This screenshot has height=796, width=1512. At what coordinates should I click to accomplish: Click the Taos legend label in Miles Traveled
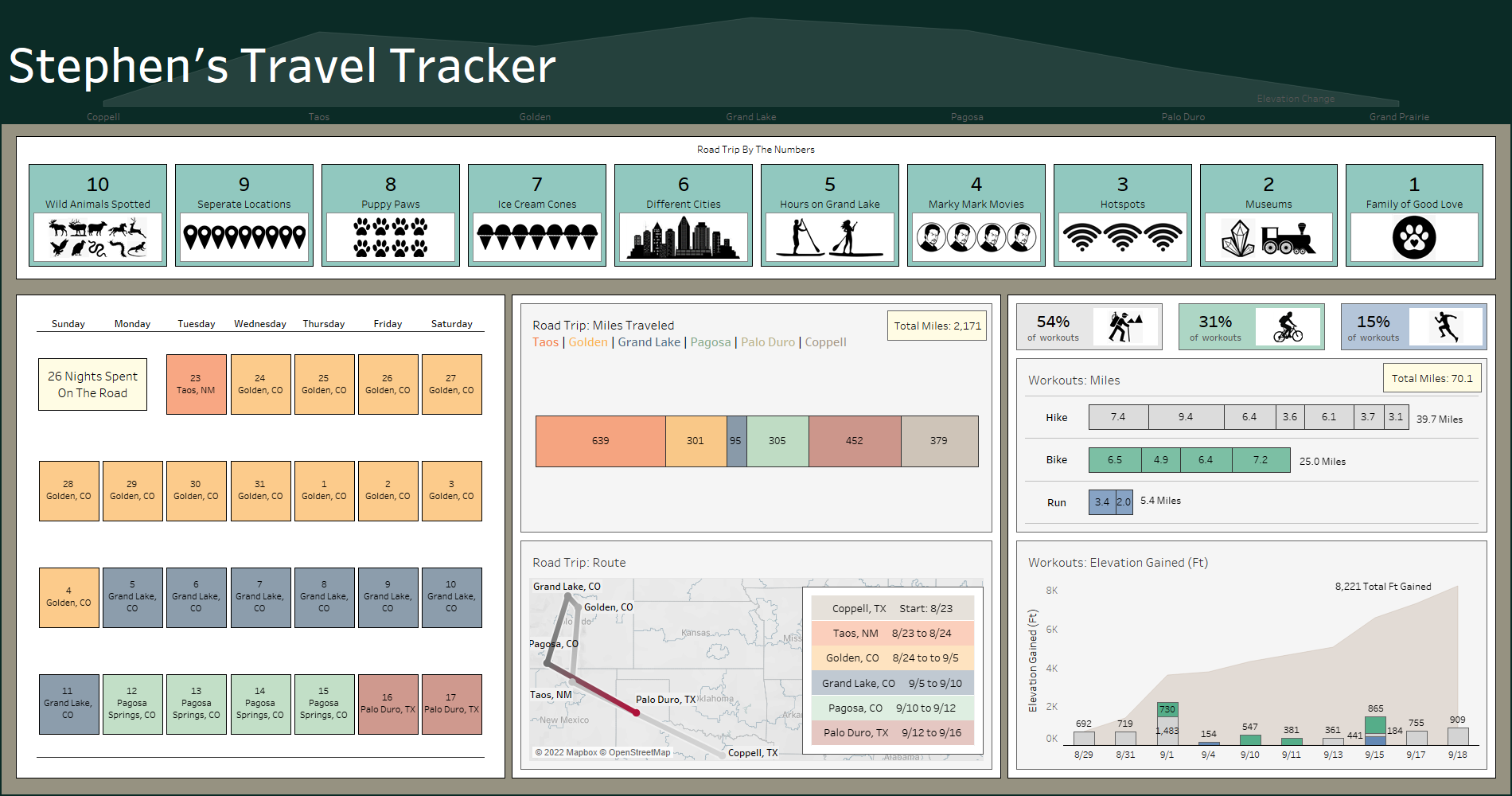pyautogui.click(x=545, y=342)
